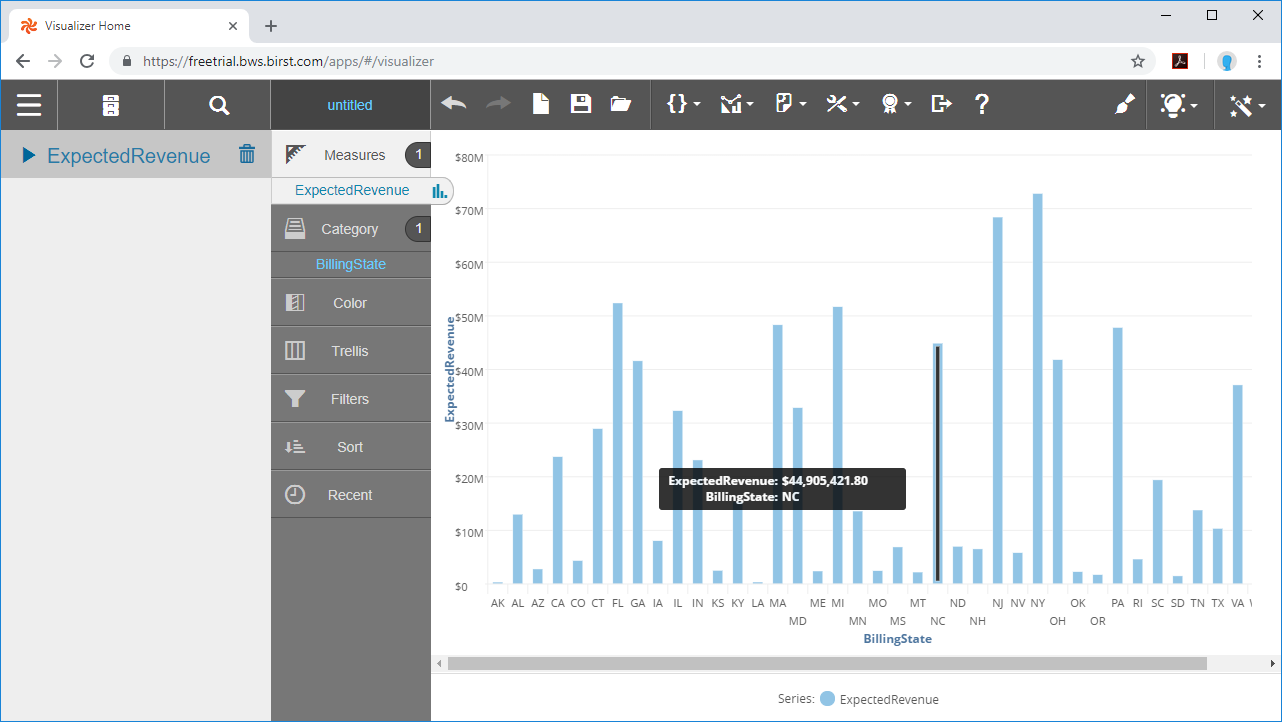Screen dimensions: 1282x722
Task: Create a new report with the new page icon
Action: click(540, 103)
